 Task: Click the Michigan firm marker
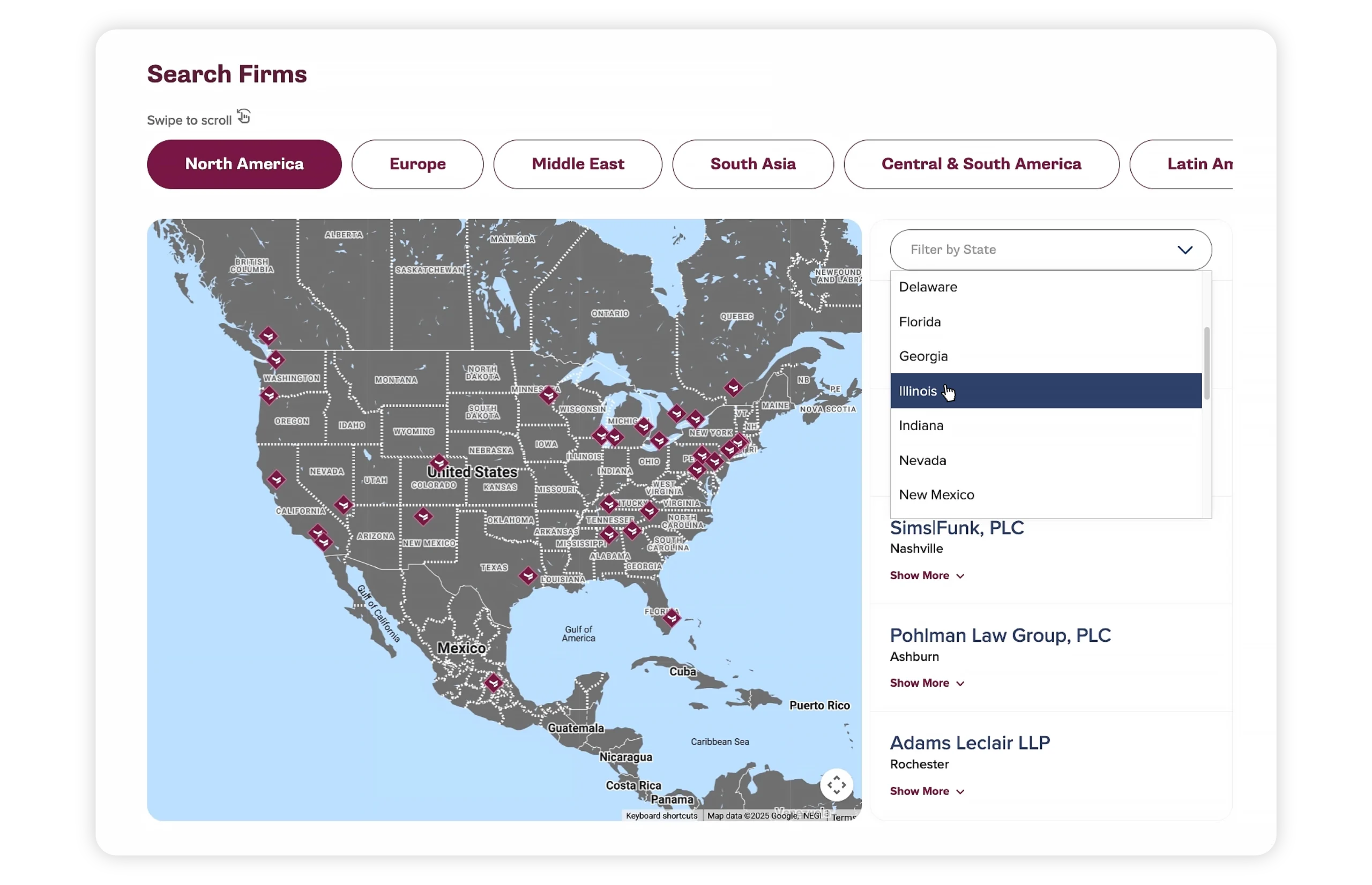(x=643, y=426)
